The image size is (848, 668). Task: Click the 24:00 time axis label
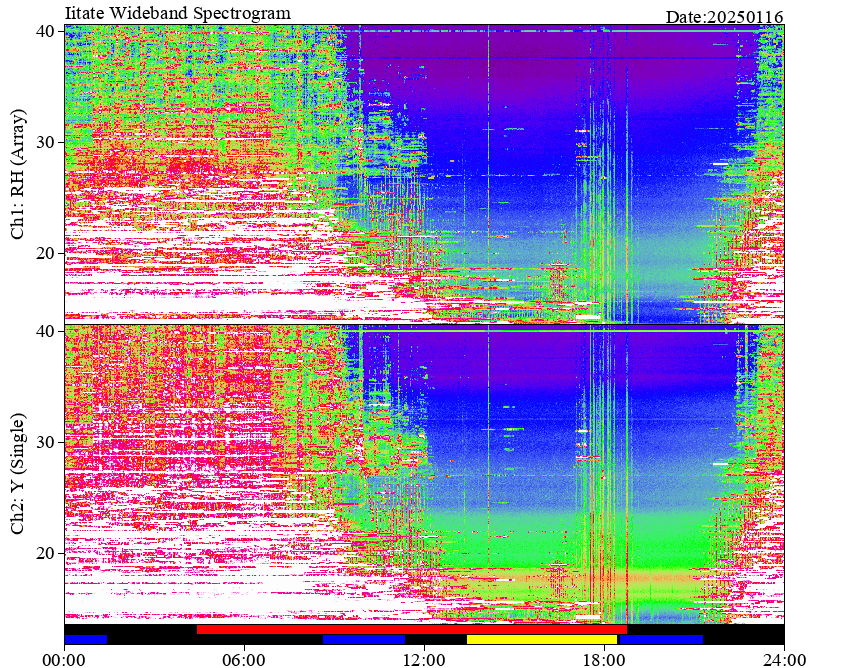(x=784, y=660)
